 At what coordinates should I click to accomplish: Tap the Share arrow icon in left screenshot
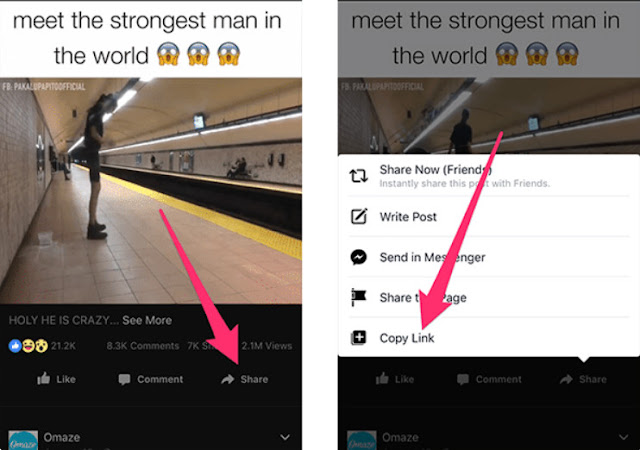click(x=227, y=379)
